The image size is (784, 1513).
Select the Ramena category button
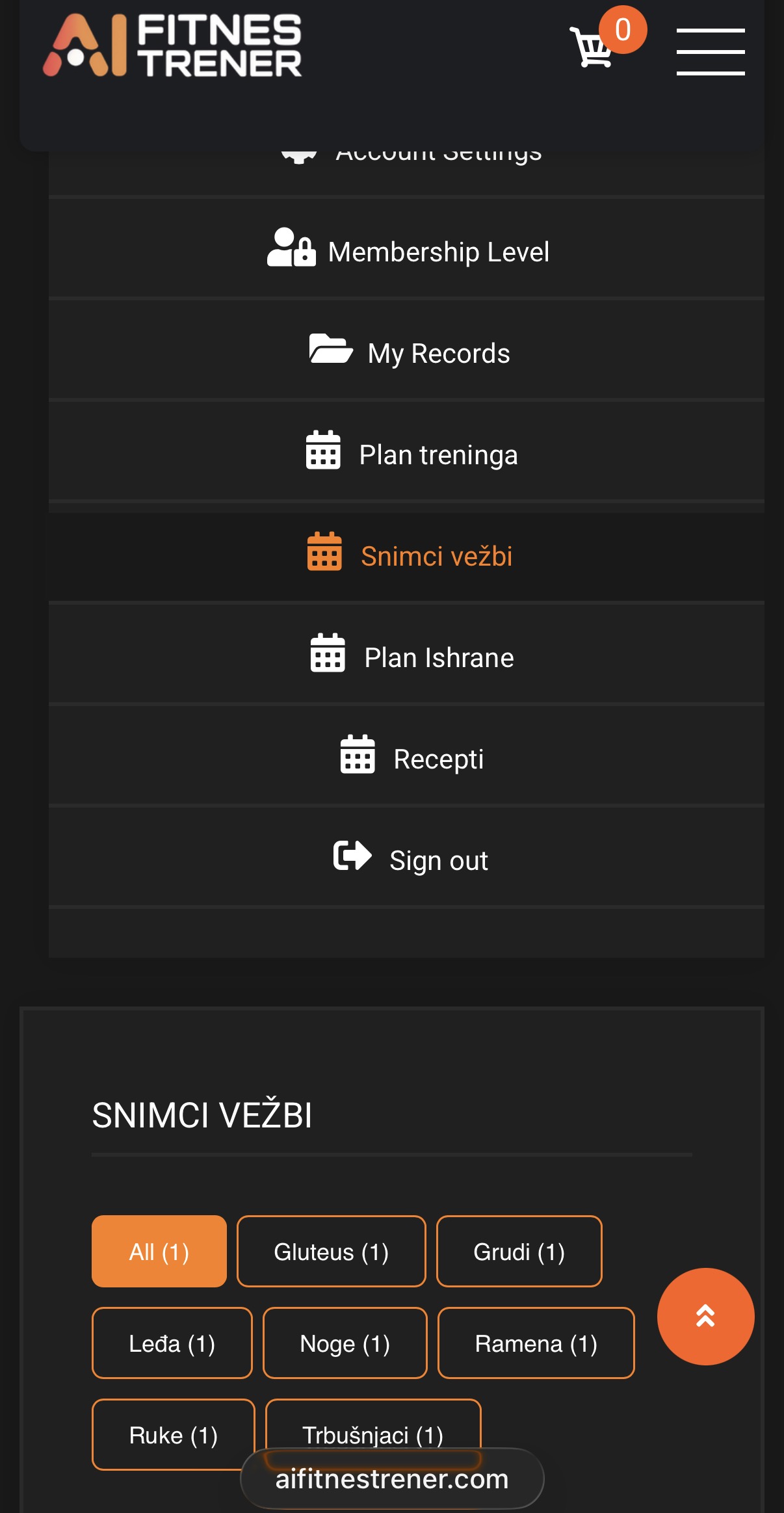(x=536, y=1343)
